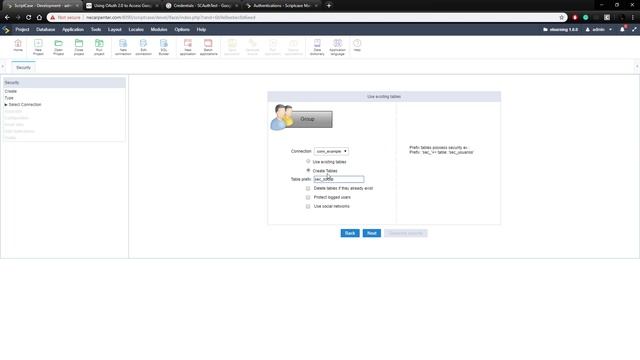Expand the Select Connection step arrow

[6, 104]
